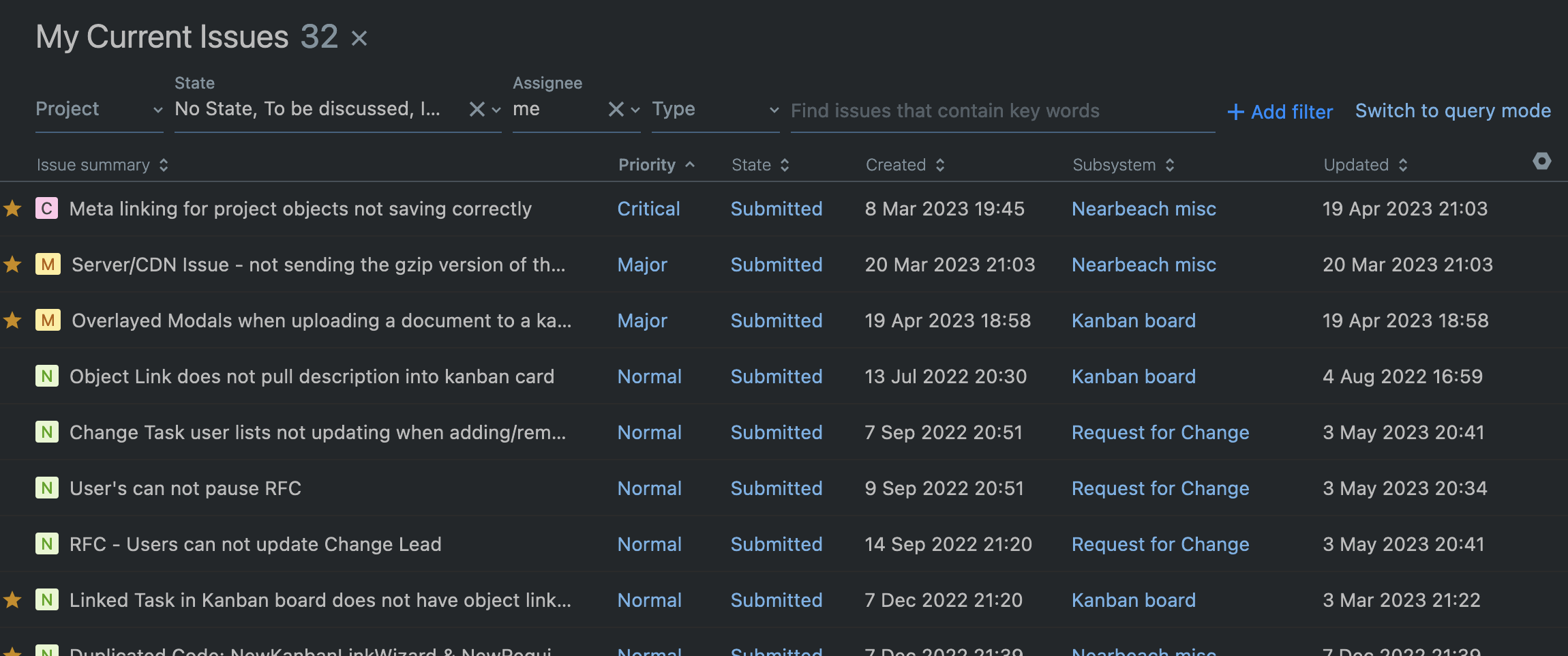1568x656 pixels.
Task: Clear the State filter with X icon
Action: [x=477, y=109]
